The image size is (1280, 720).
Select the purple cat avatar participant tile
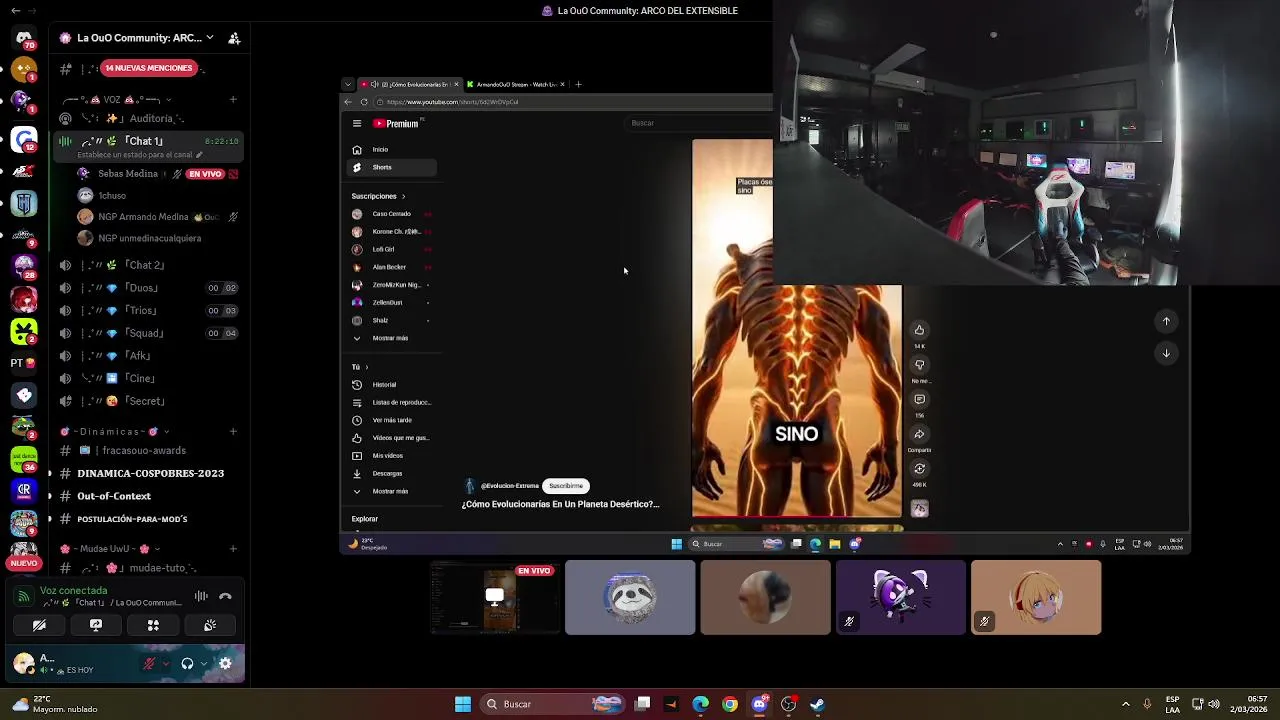(901, 598)
